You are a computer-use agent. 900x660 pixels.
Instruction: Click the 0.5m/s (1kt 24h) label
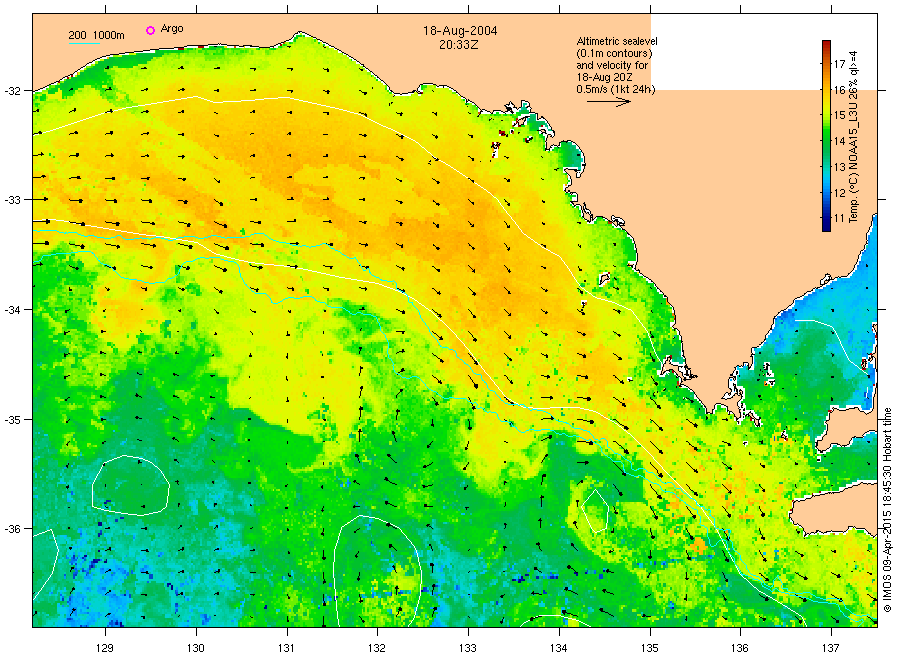pyautogui.click(x=615, y=89)
